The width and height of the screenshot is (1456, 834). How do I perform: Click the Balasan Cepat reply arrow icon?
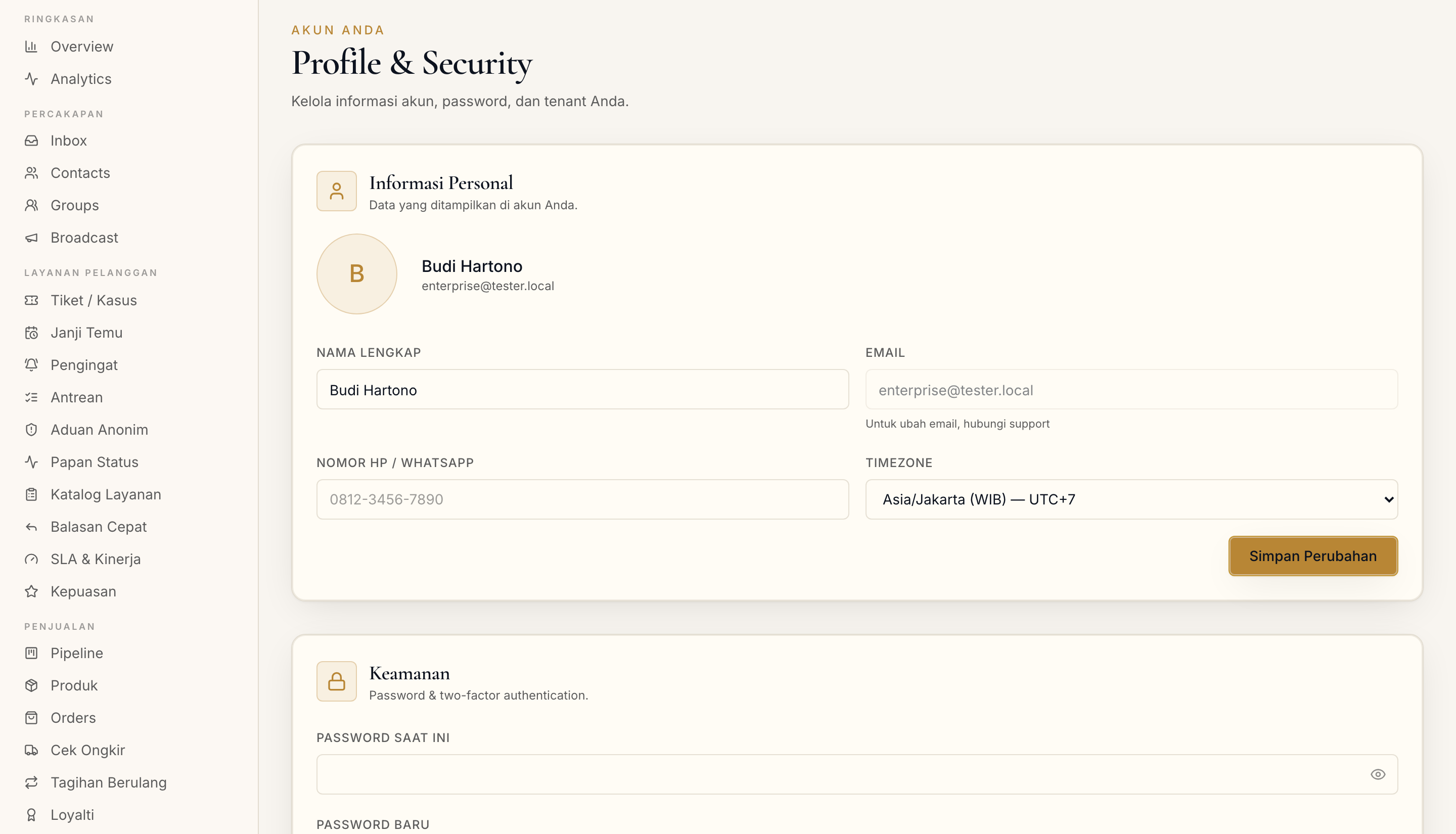point(31,527)
